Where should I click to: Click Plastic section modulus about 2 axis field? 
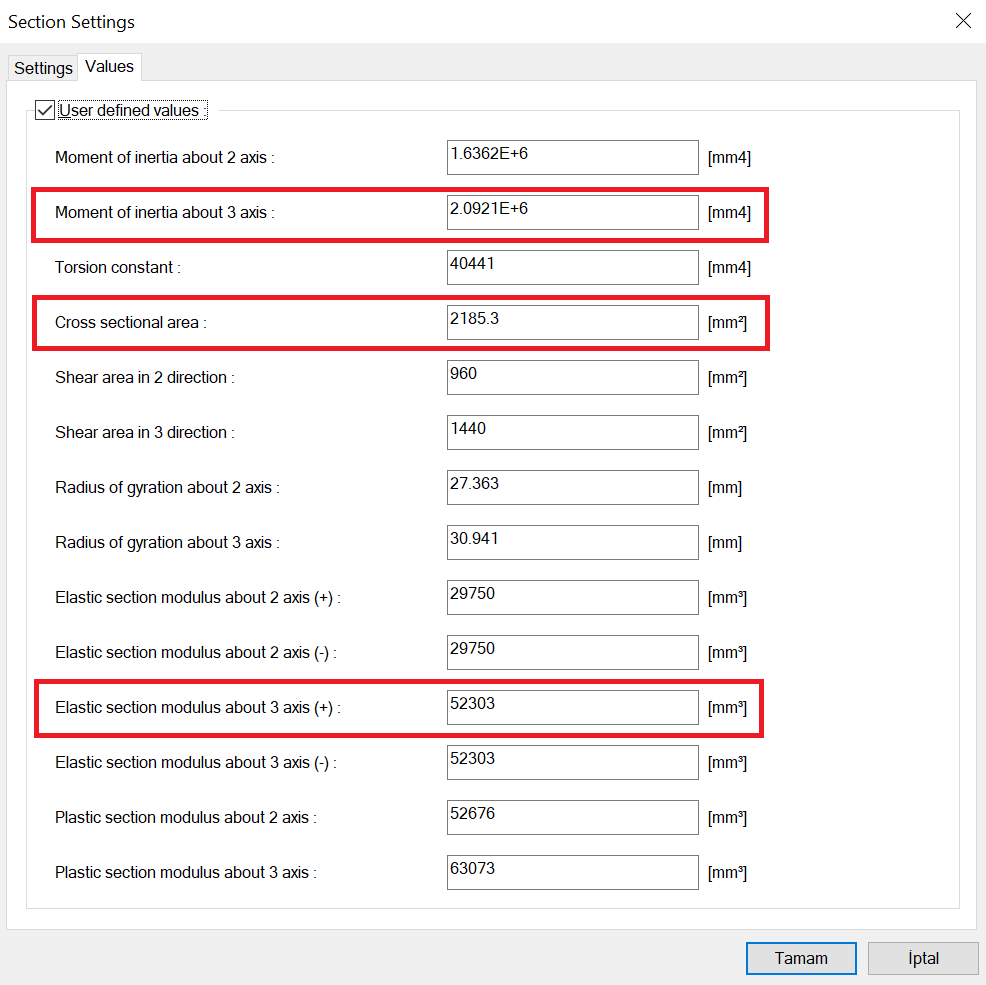pyautogui.click(x=572, y=817)
